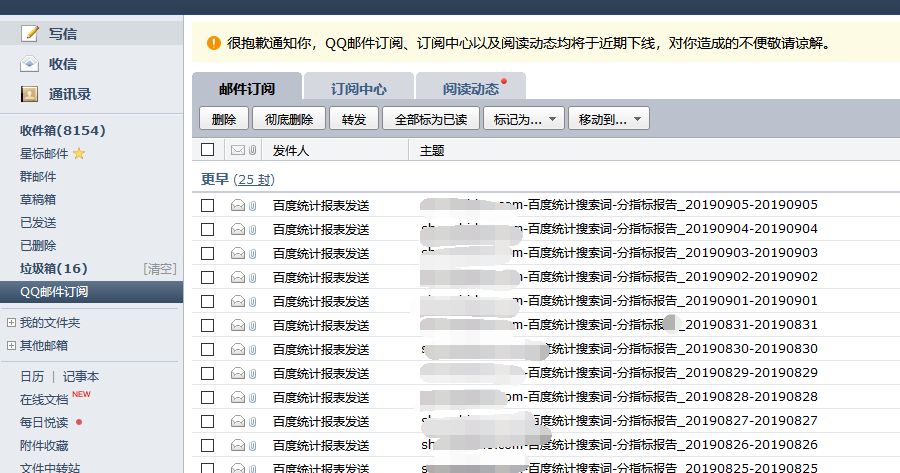
Task: Check the box for the 20190904 report email
Action: tap(208, 230)
